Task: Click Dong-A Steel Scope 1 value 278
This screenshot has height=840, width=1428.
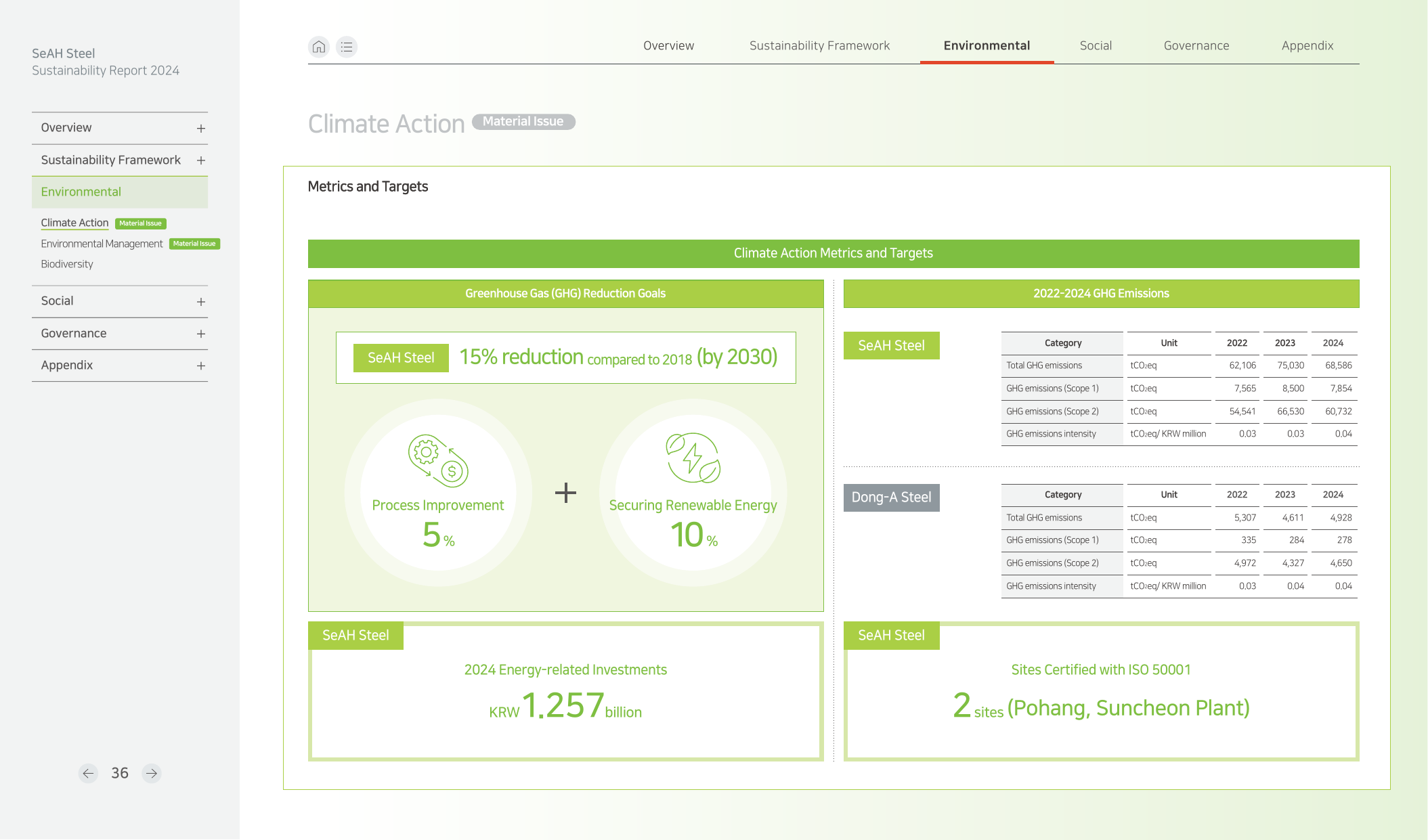Action: click(1344, 540)
